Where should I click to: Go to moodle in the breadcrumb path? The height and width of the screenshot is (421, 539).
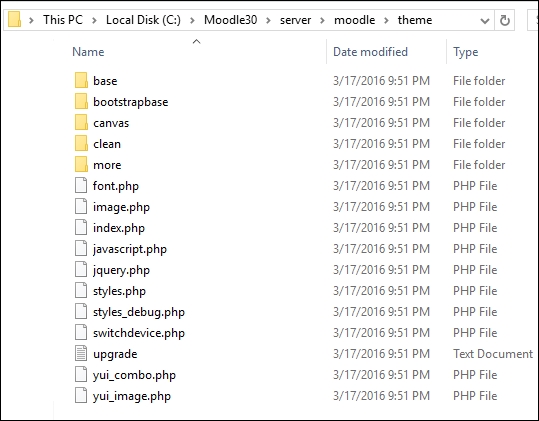click(354, 20)
